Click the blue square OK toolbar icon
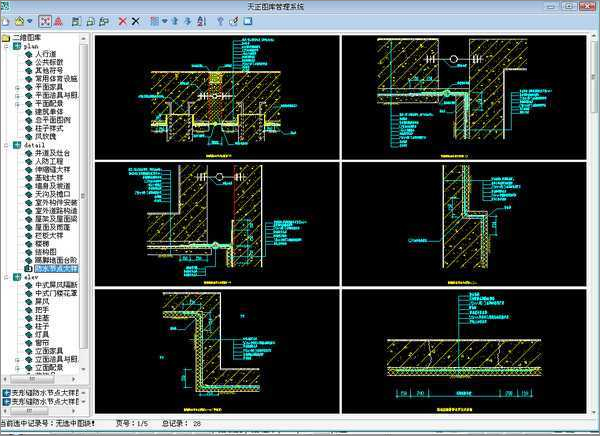Image resolution: width=600 pixels, height=436 pixels. pos(248,21)
